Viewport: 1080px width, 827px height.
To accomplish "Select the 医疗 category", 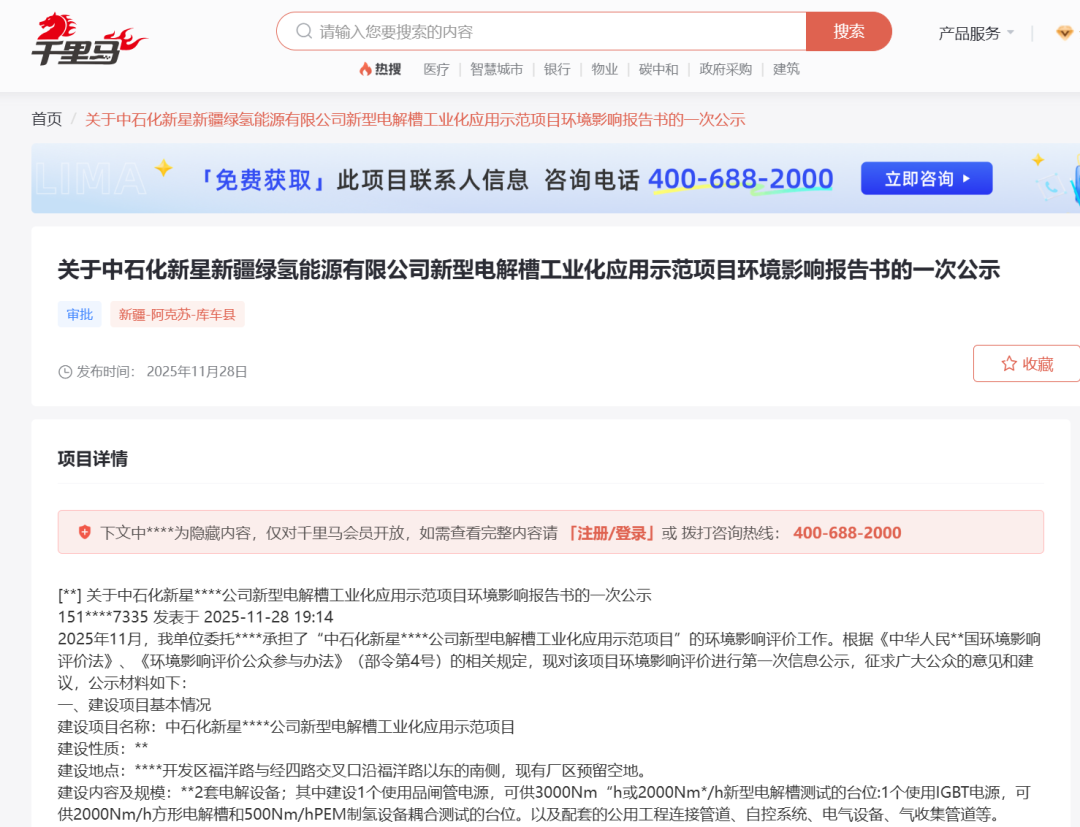I will 436,69.
